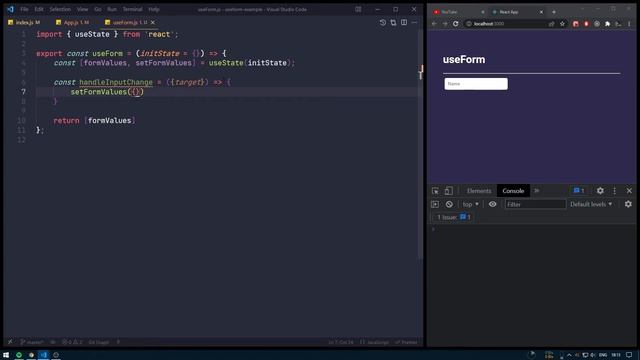Open errors and warnings in status bar
The image size is (640, 360).
[x=72, y=342]
